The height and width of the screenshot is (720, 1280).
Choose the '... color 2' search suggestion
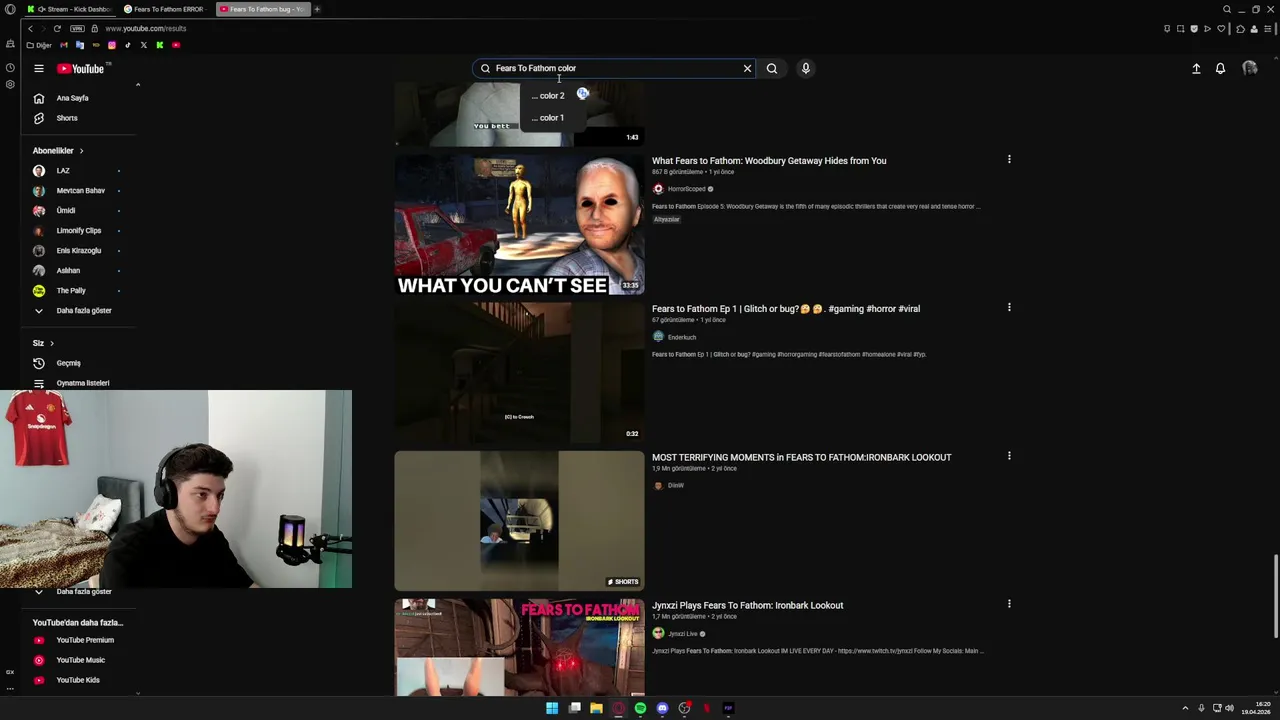[x=548, y=96]
